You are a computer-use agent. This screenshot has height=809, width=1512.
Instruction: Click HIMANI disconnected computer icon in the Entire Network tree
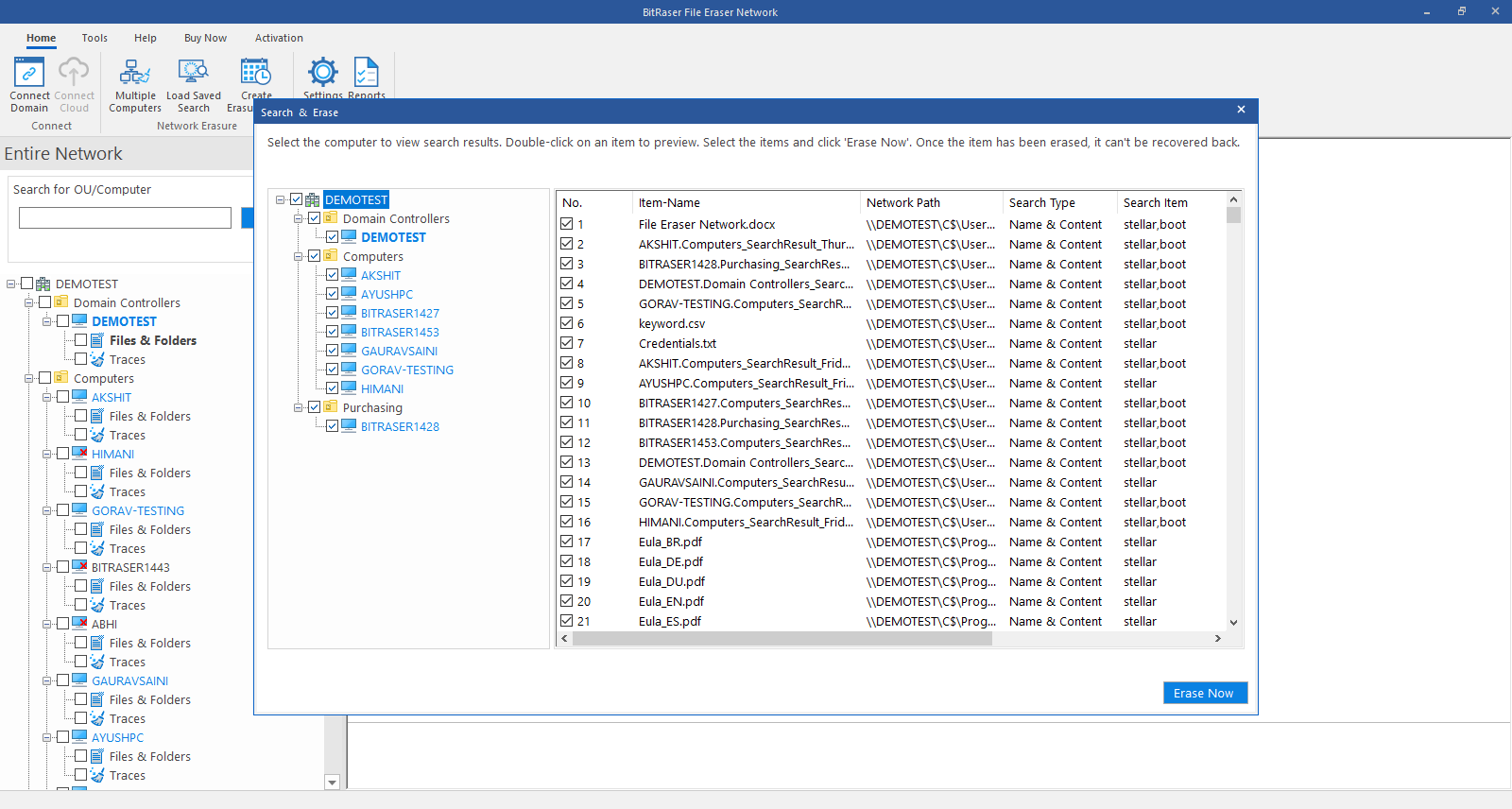pos(80,454)
